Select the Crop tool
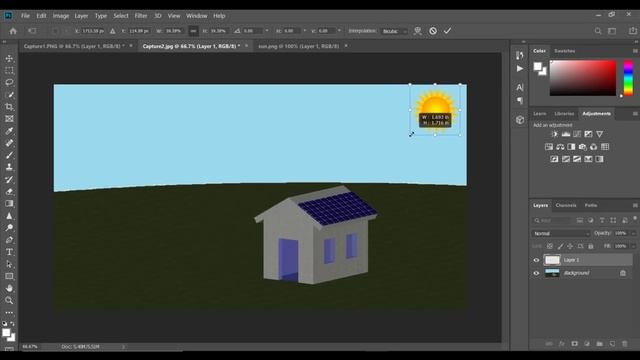 tap(9, 107)
